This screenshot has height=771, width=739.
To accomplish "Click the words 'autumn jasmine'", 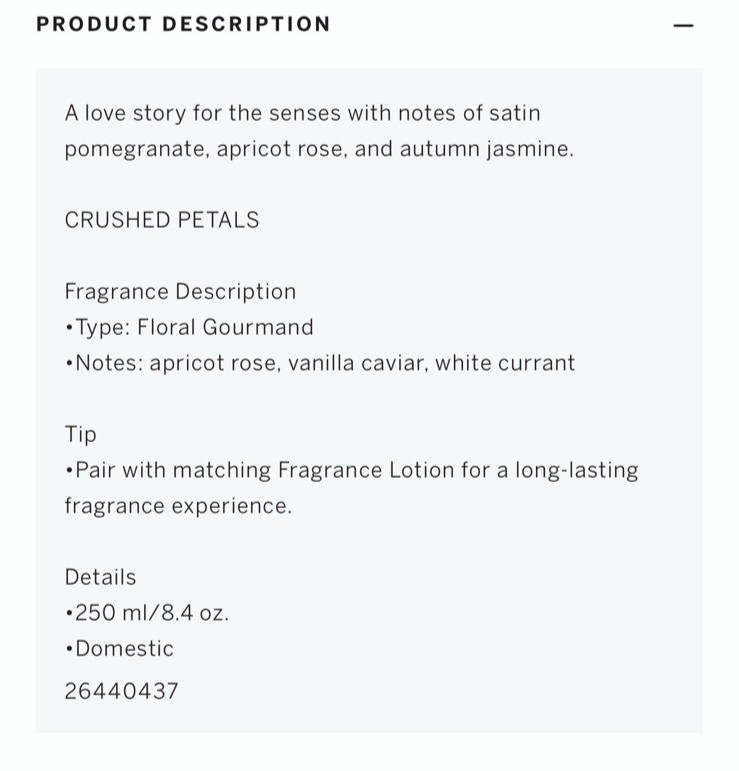I will [x=486, y=149].
